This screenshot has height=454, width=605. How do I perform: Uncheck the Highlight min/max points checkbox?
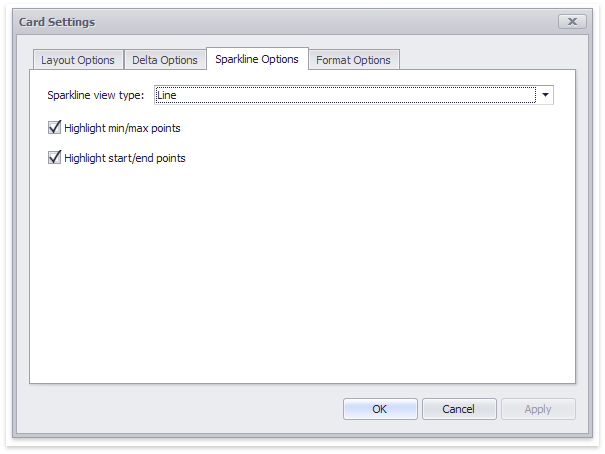coord(55,128)
